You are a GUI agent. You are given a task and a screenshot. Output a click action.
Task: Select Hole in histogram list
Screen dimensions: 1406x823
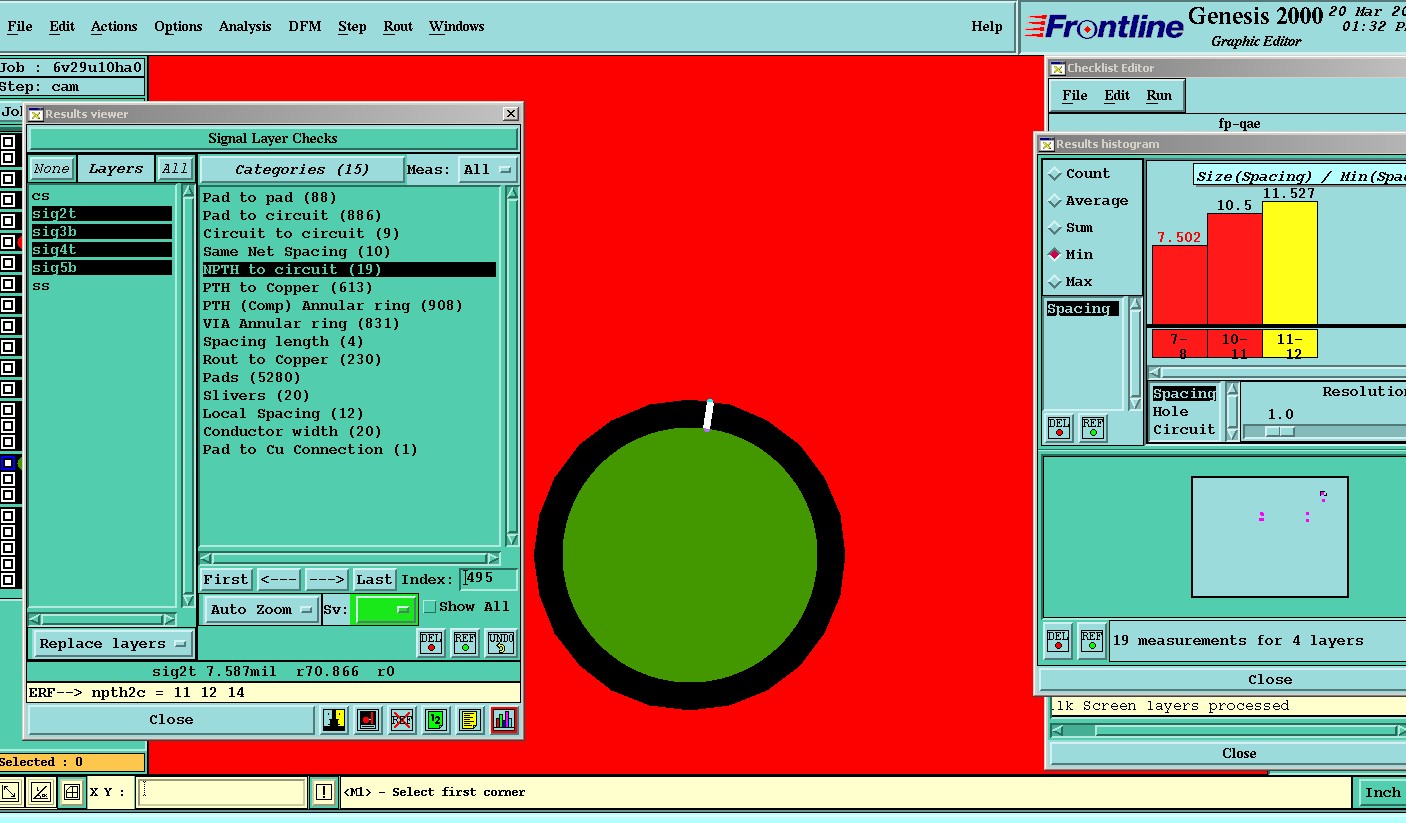pyautogui.click(x=1171, y=411)
